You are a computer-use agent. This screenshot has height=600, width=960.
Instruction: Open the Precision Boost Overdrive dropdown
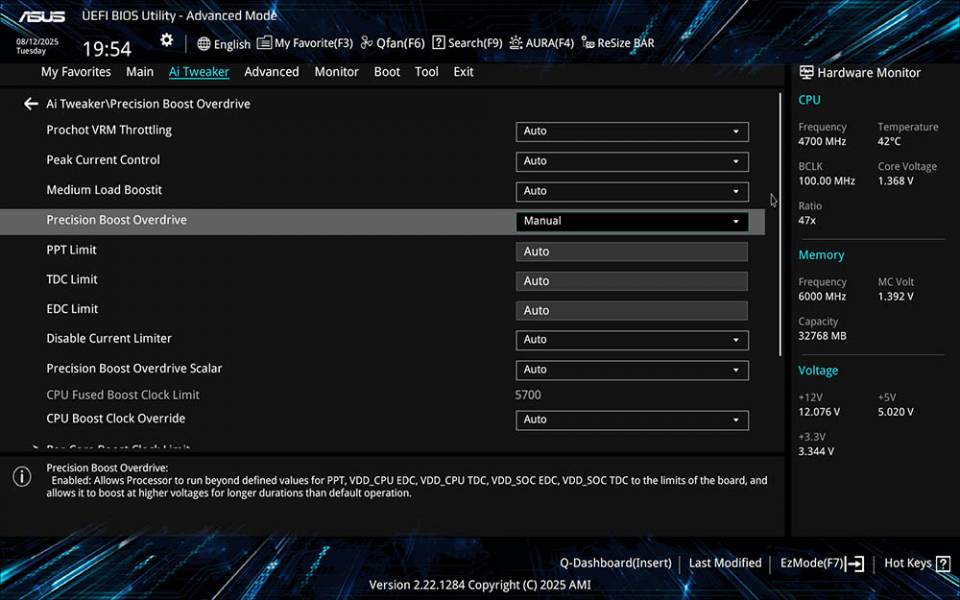632,220
